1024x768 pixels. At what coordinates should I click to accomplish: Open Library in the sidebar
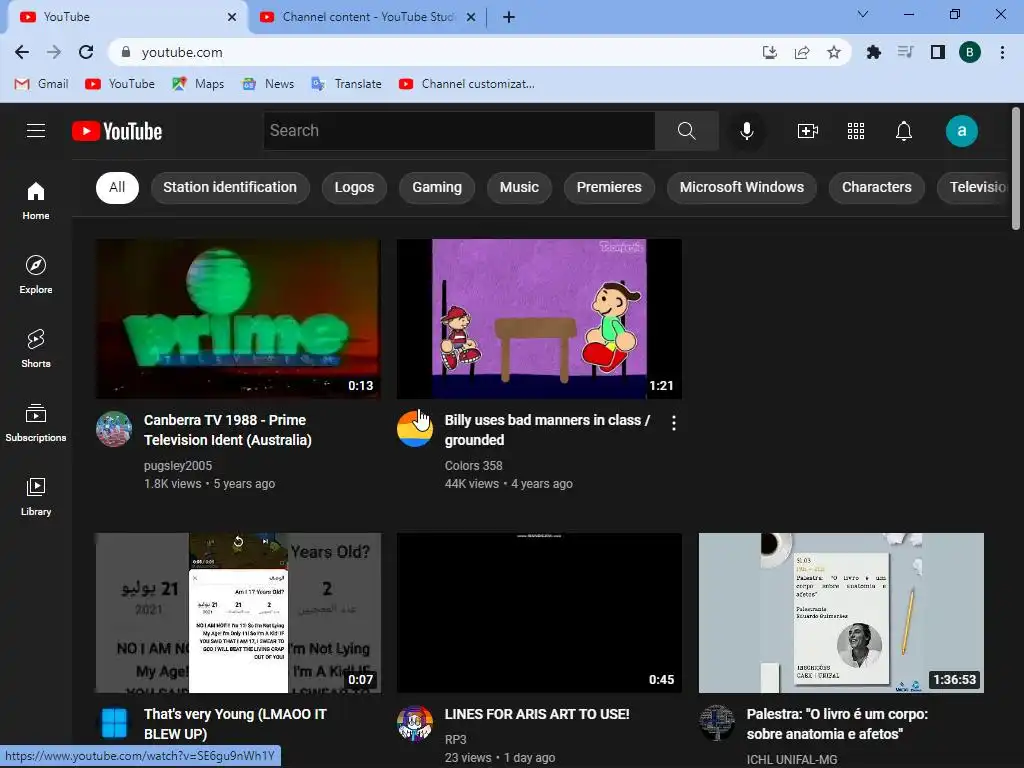[36, 496]
